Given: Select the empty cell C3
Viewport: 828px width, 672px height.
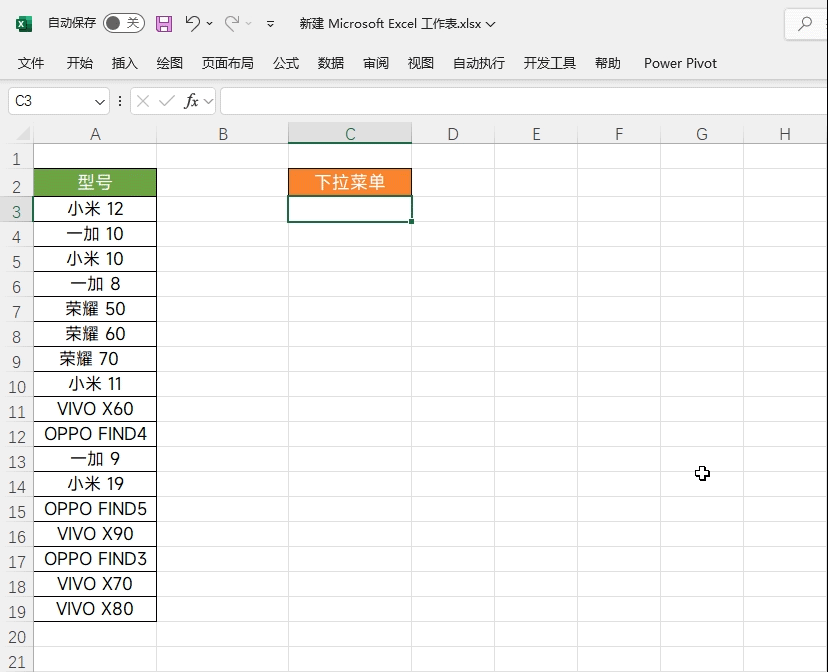Looking at the screenshot, I should [350, 209].
